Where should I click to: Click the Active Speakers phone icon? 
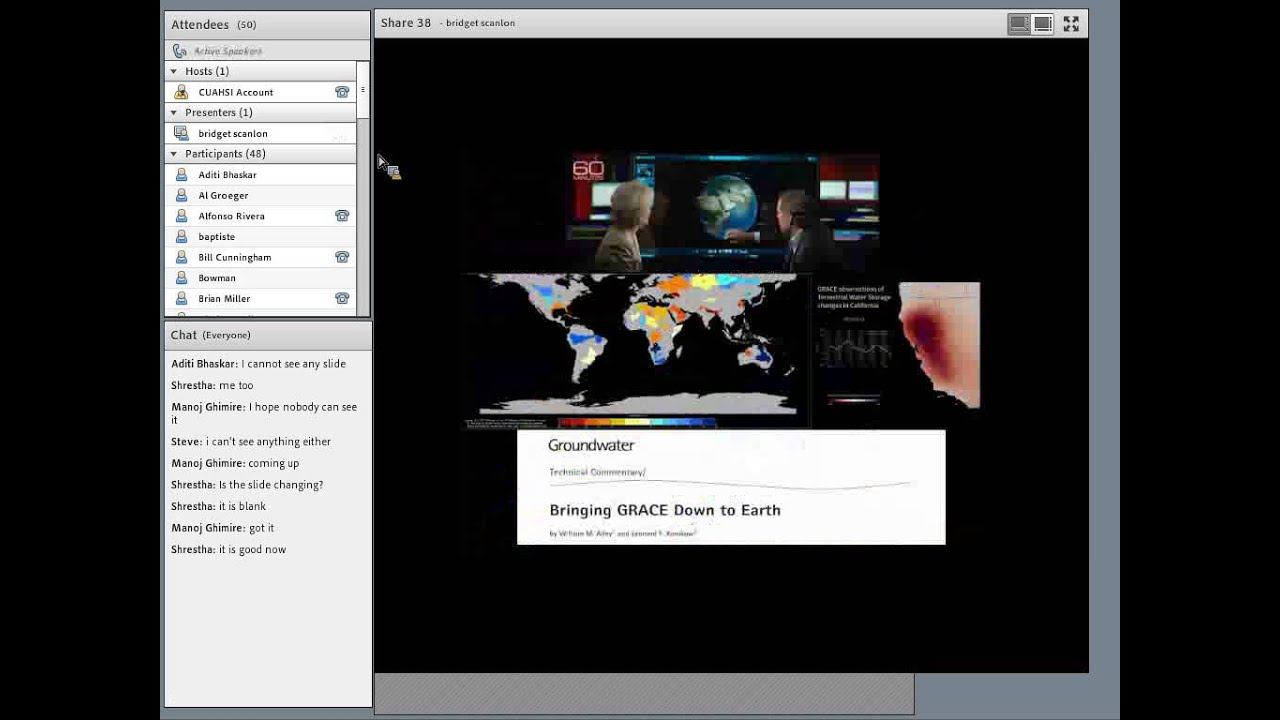(180, 51)
